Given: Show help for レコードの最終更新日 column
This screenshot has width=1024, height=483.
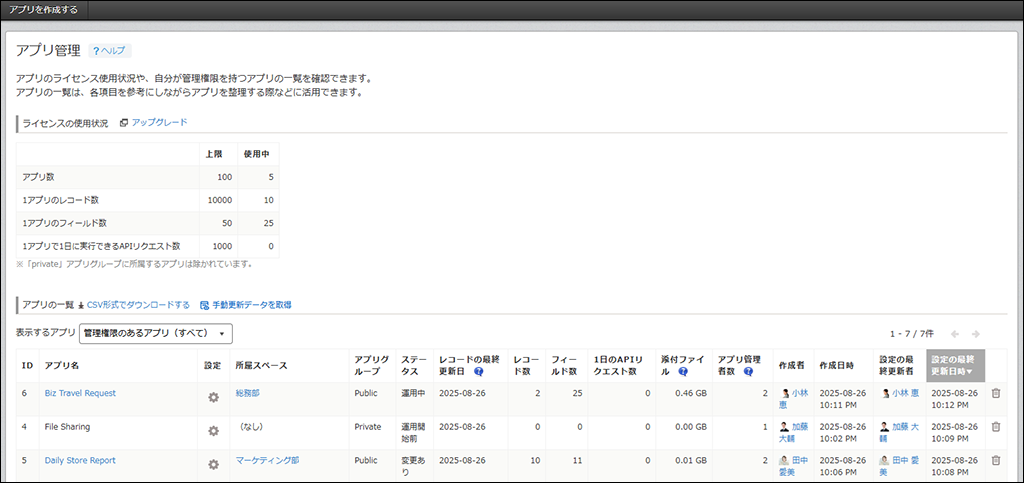Looking at the screenshot, I should [x=479, y=372].
